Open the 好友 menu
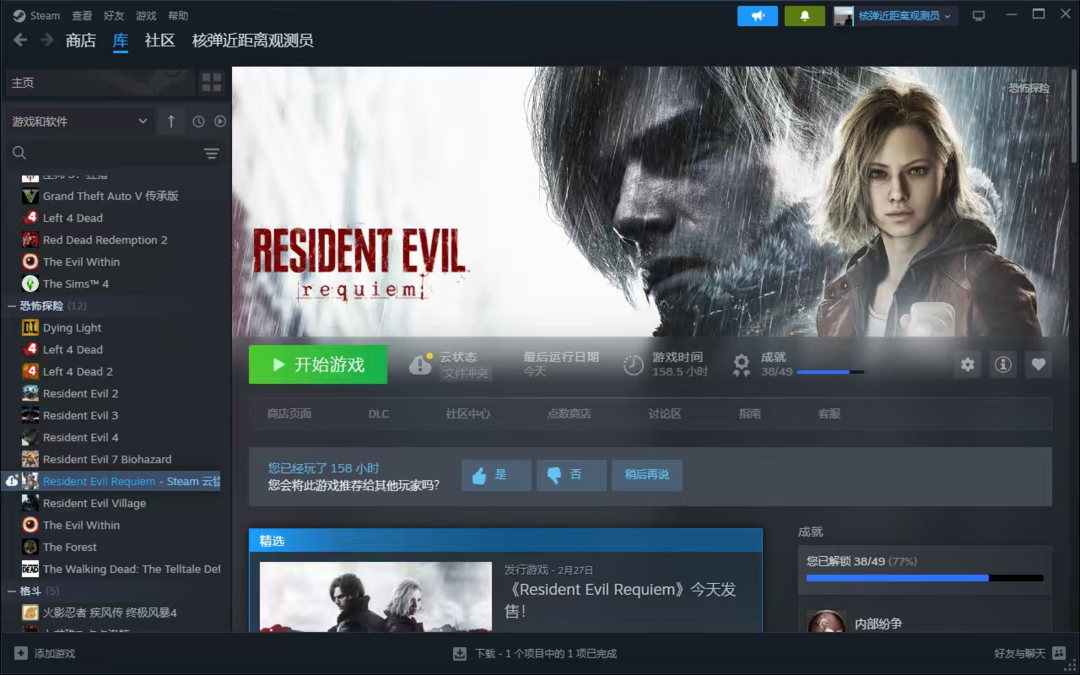This screenshot has width=1080, height=675. (113, 16)
